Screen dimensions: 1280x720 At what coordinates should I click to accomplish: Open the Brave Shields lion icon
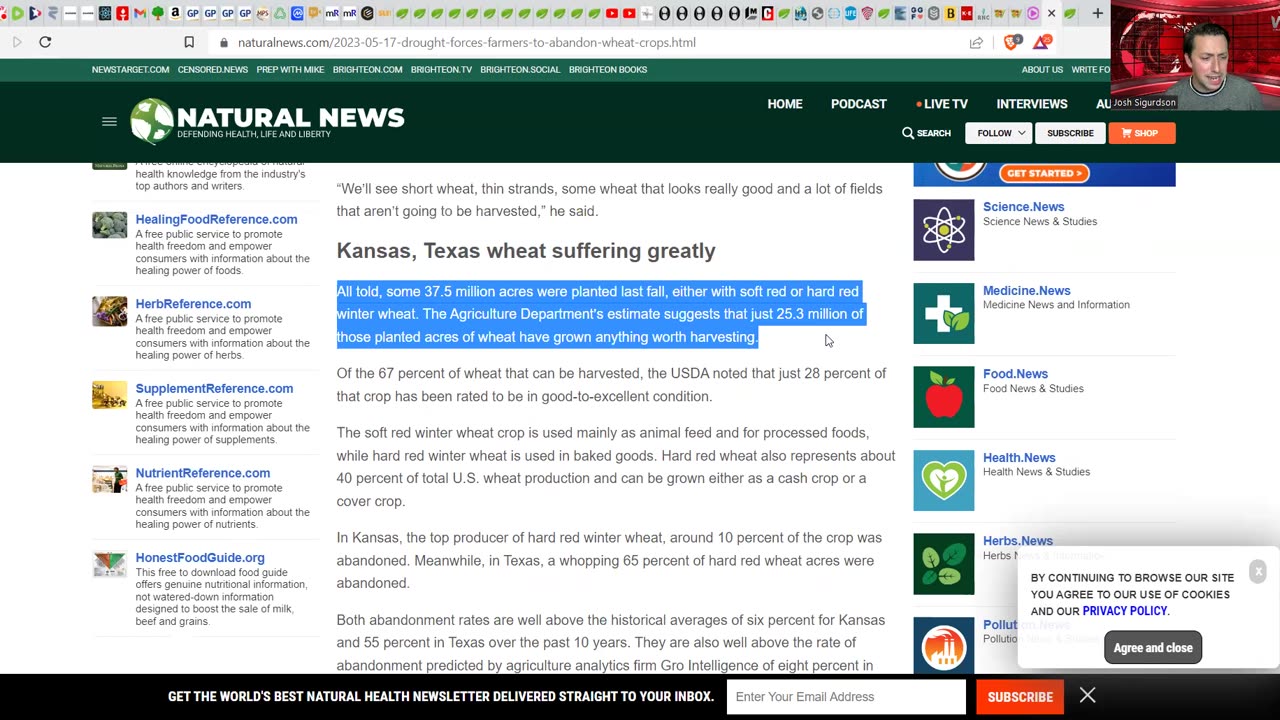tap(1011, 42)
